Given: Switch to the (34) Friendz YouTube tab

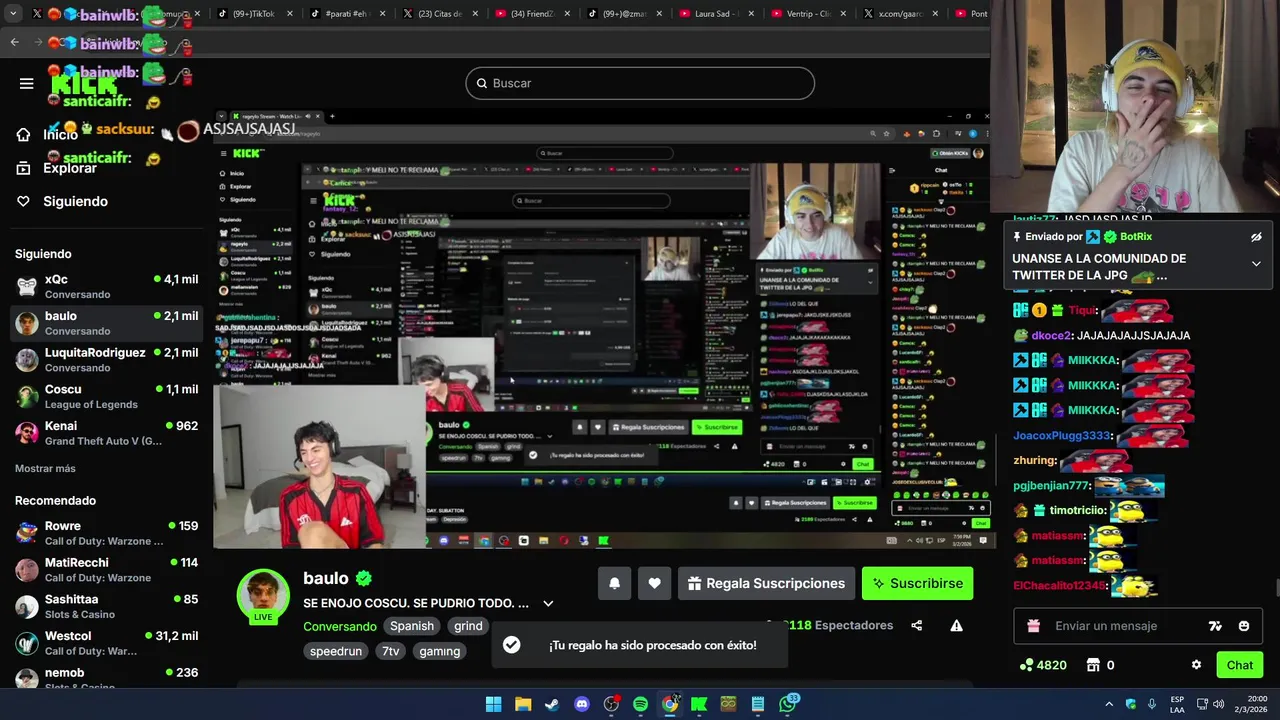Looking at the screenshot, I should click(x=531, y=14).
